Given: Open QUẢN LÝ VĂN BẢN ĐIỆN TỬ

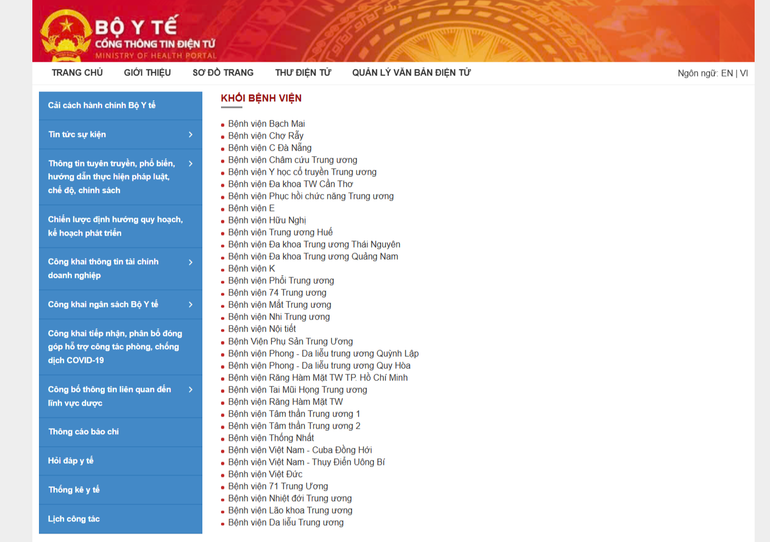Looking at the screenshot, I should pos(411,73).
